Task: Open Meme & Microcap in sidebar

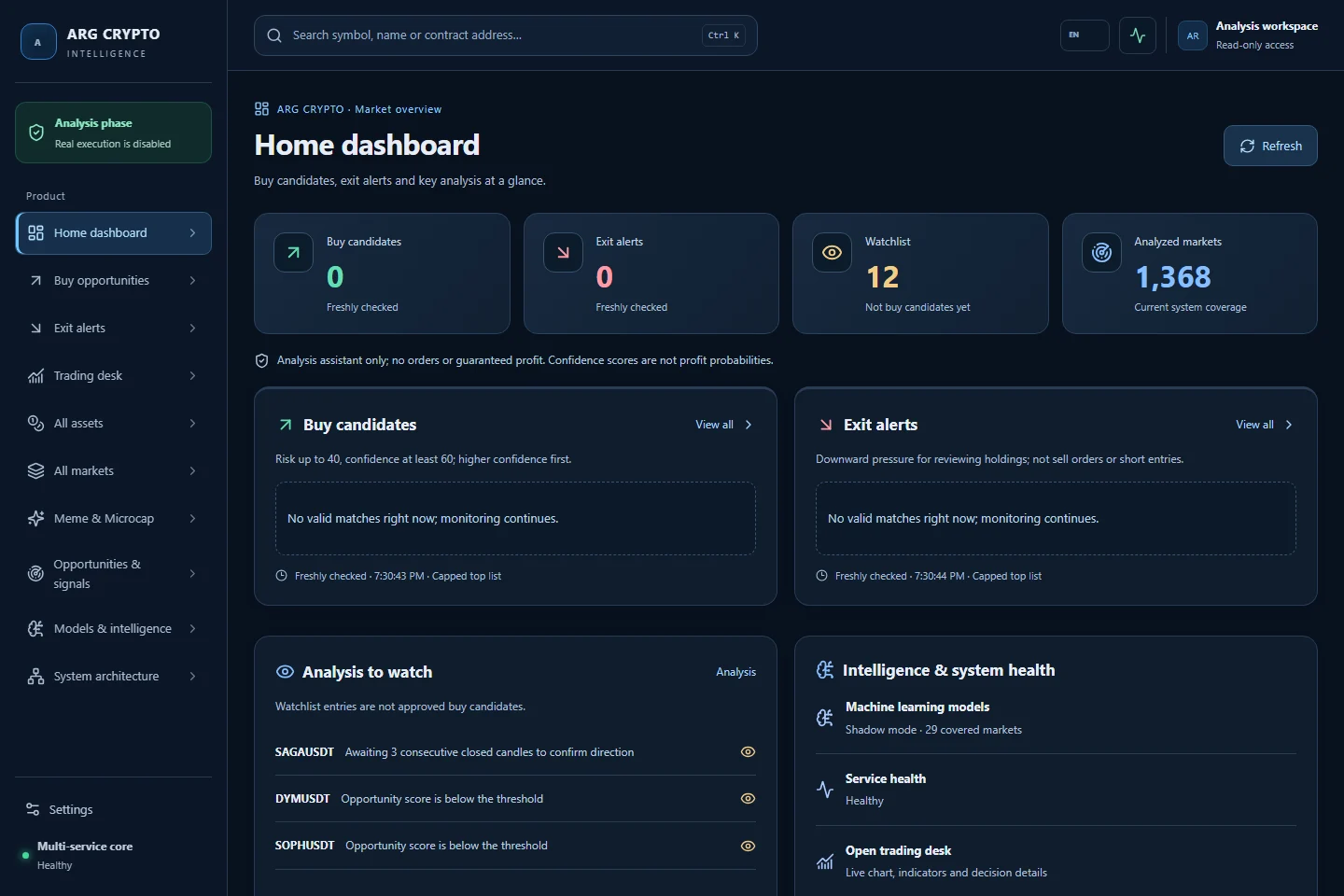Action: click(x=114, y=519)
